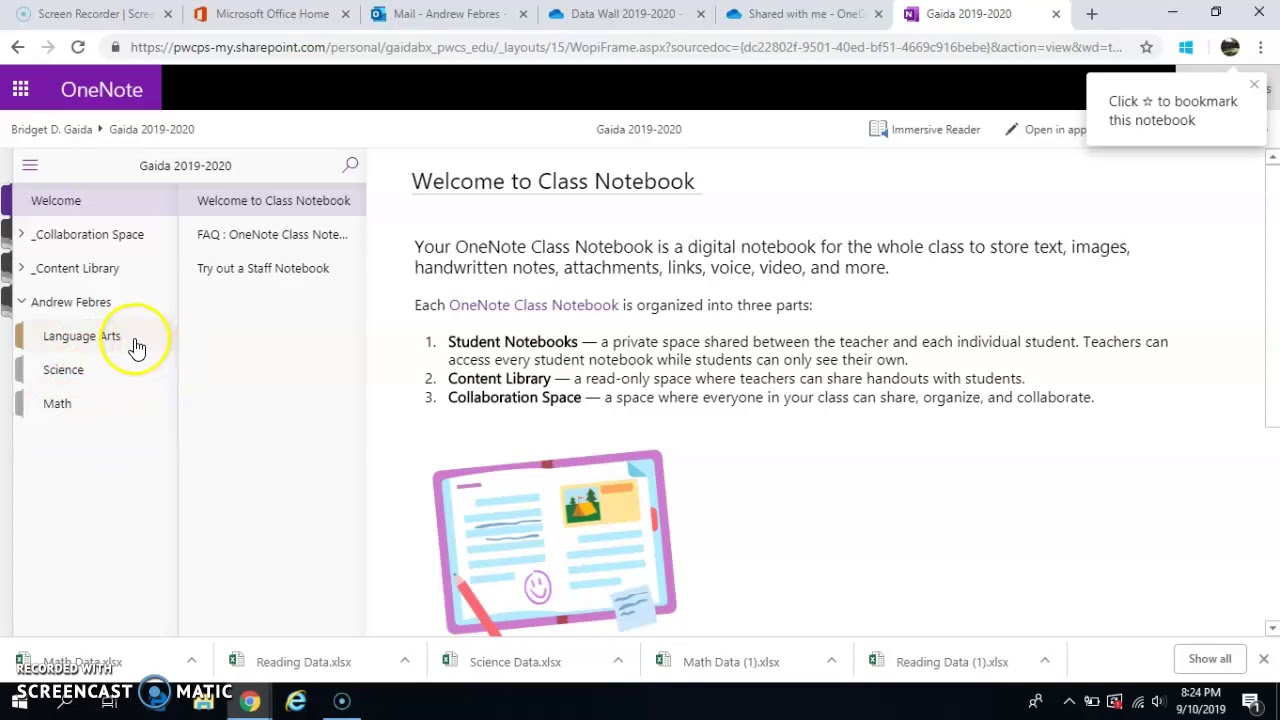1280x720 pixels.
Task: Bookmark page with the star icon
Action: 1146,47
